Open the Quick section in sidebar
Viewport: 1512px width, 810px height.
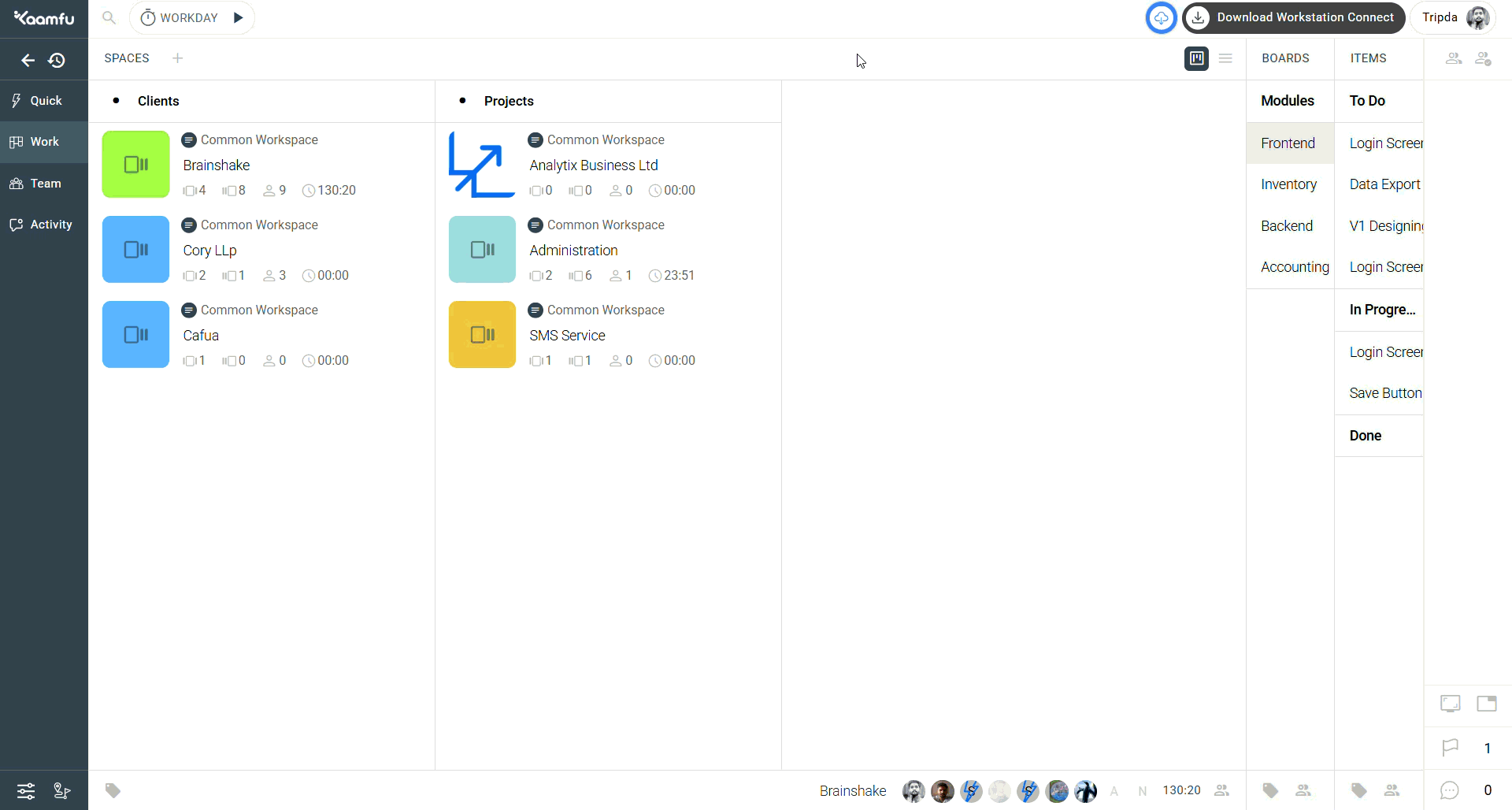(x=44, y=101)
